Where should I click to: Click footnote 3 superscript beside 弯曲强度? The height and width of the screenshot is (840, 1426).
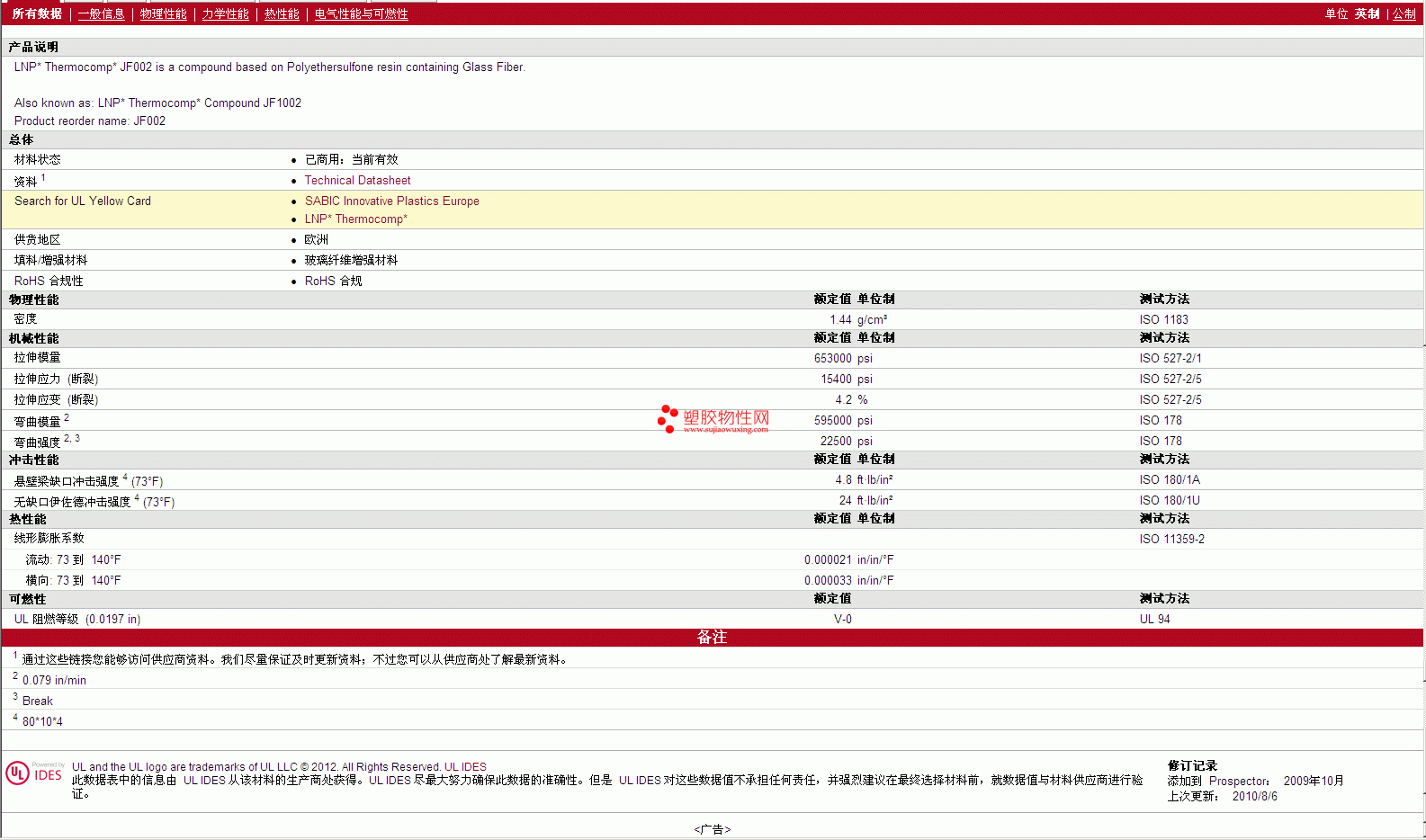pyautogui.click(x=77, y=438)
